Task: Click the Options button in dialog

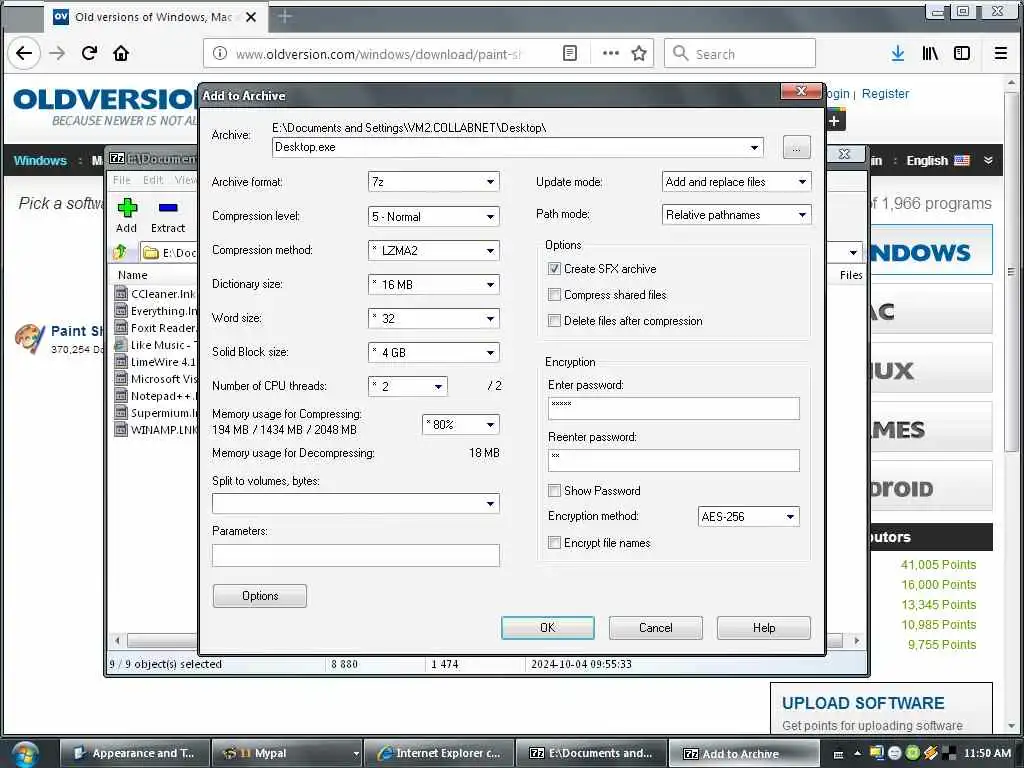Action: [260, 596]
